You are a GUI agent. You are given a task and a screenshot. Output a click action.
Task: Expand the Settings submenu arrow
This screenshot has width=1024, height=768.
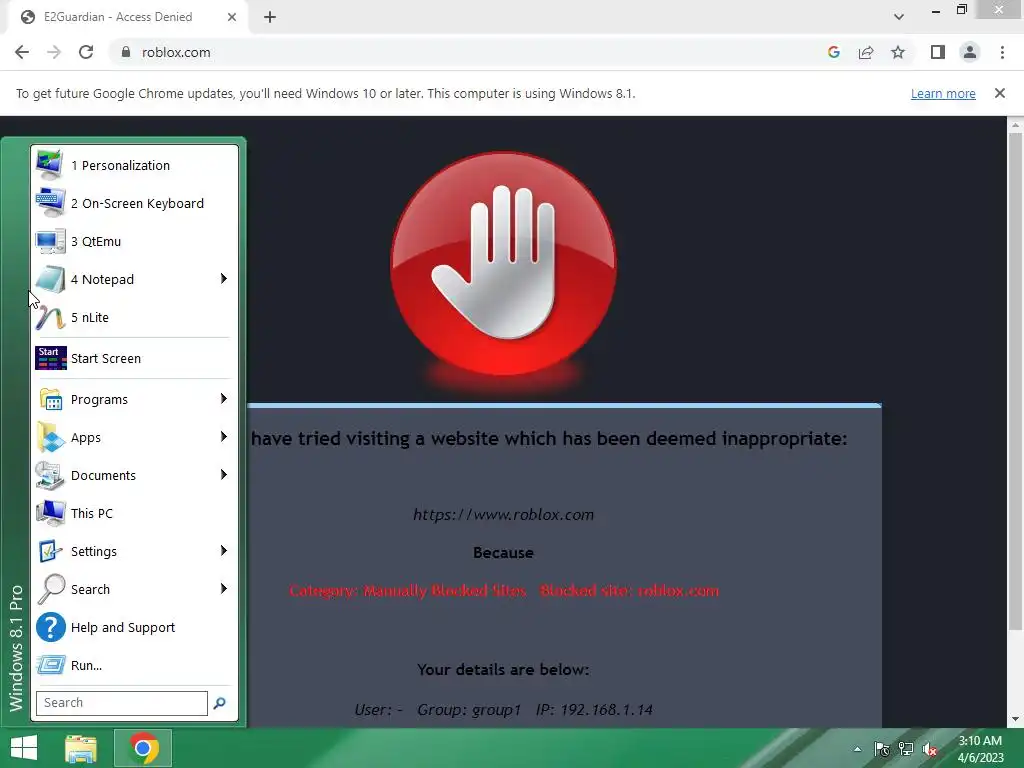(224, 551)
